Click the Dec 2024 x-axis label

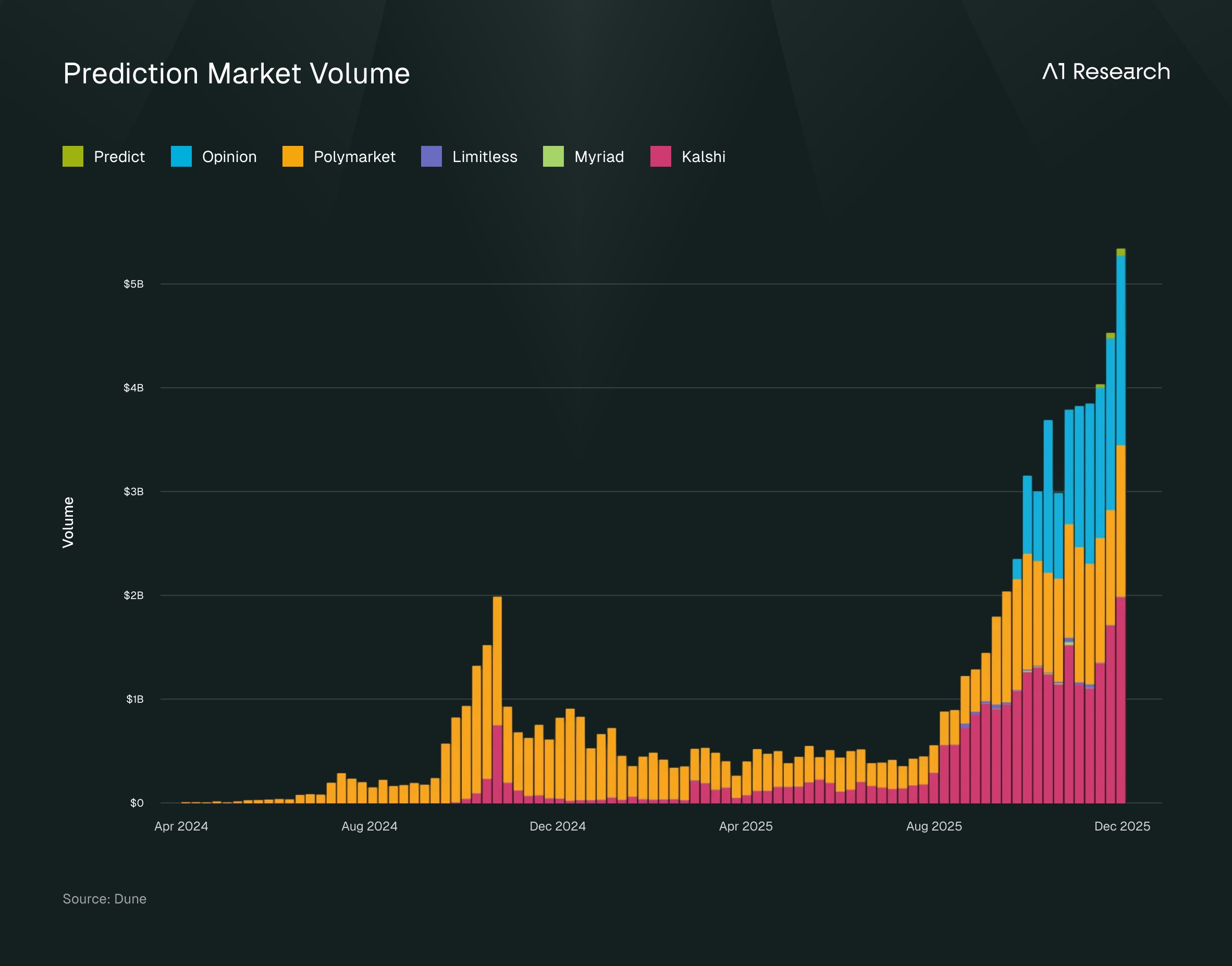click(558, 826)
